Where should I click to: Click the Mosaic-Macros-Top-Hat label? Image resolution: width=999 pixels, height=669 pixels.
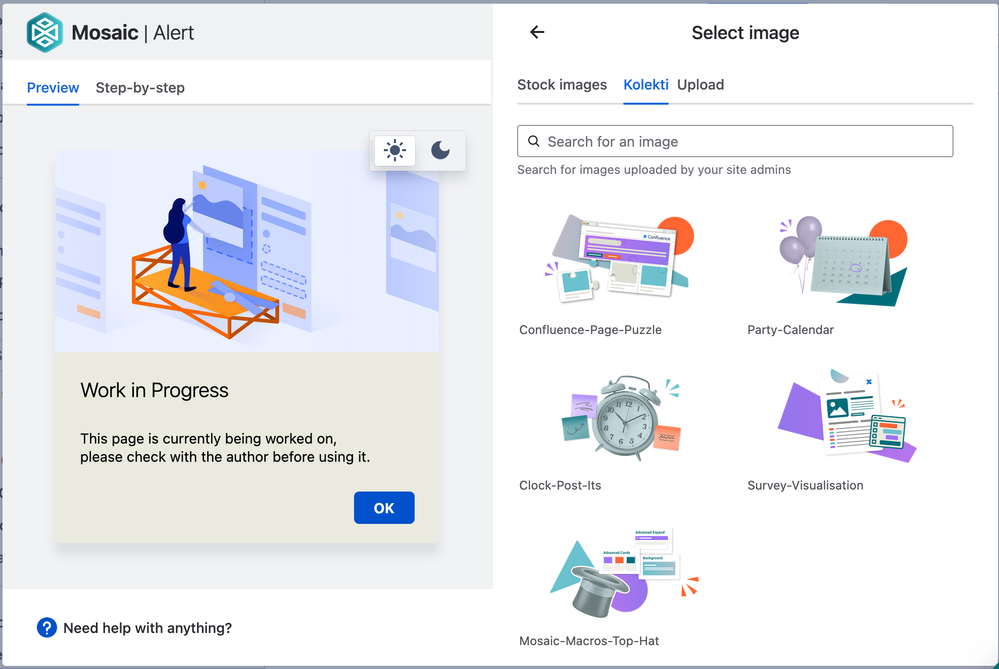(x=589, y=641)
